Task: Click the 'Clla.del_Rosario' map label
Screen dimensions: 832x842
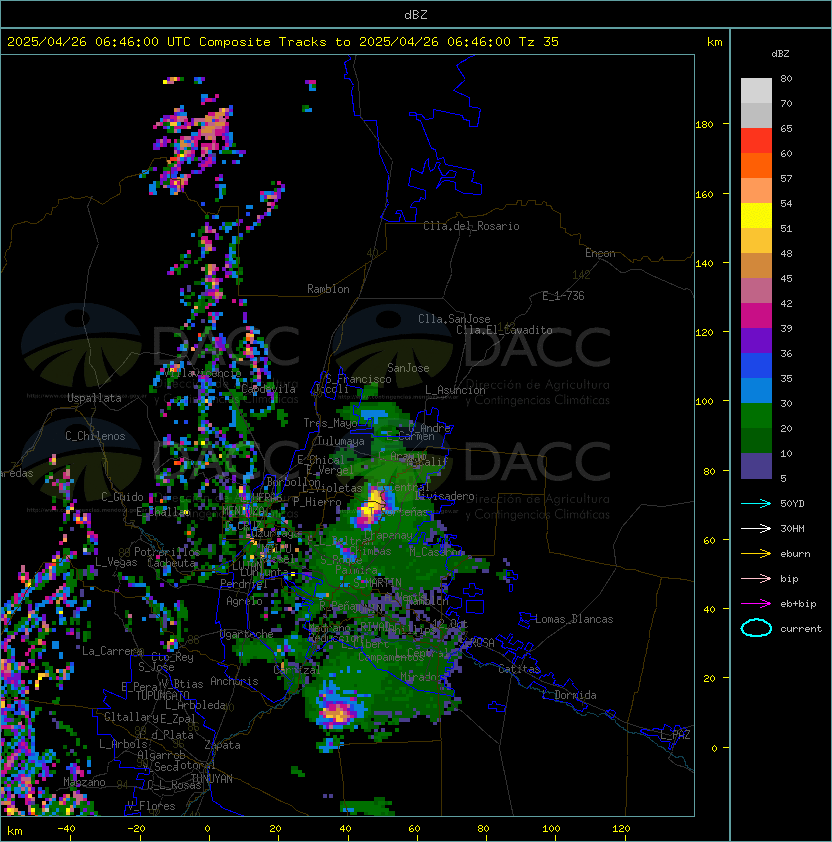Action: tap(471, 226)
